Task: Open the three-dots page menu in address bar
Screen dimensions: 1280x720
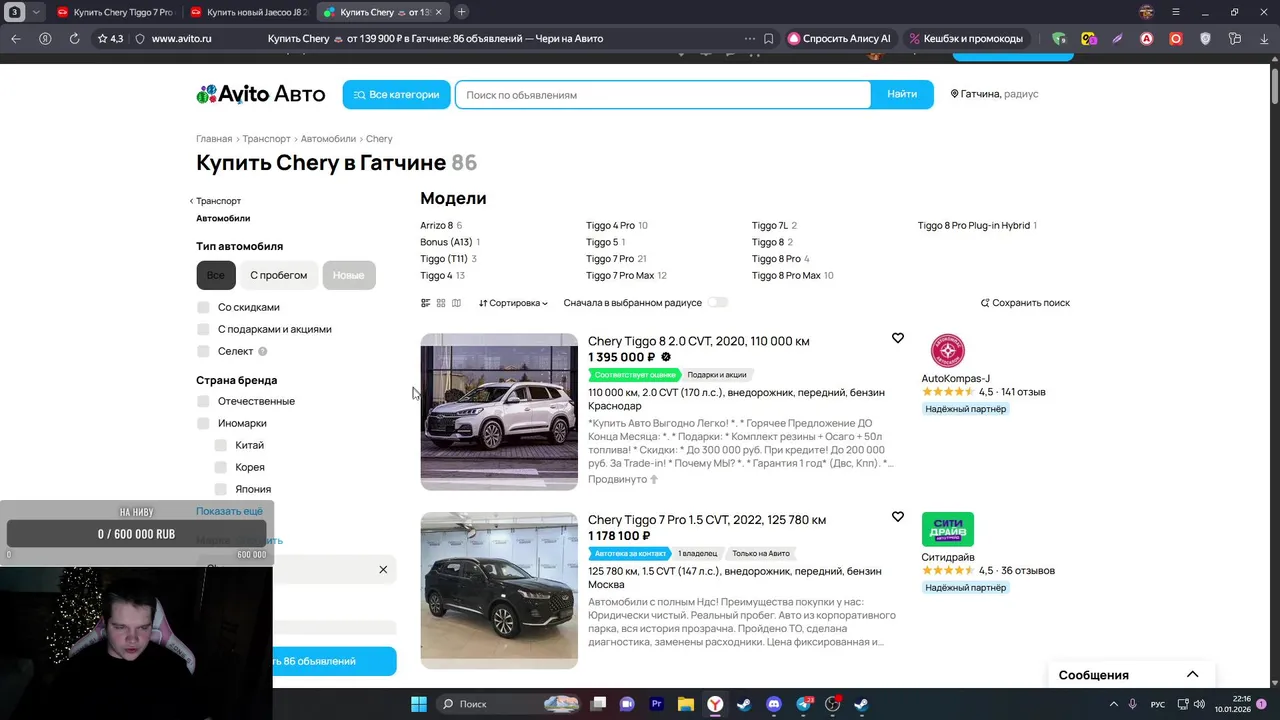Action: [750, 38]
